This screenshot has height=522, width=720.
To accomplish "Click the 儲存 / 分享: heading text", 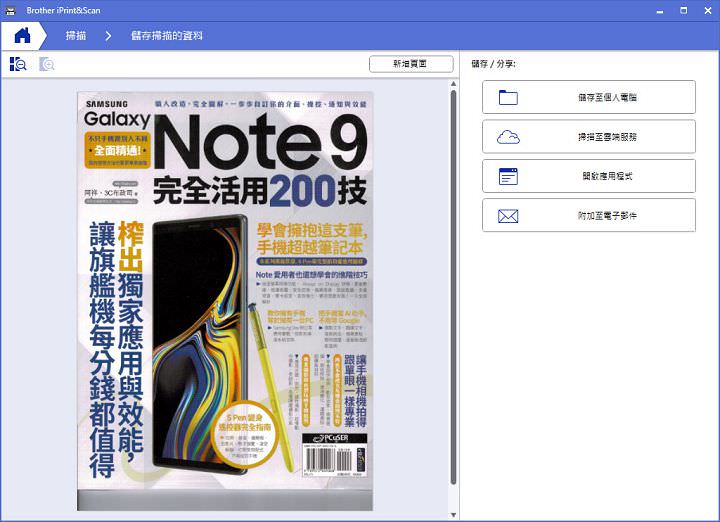I will 493,64.
